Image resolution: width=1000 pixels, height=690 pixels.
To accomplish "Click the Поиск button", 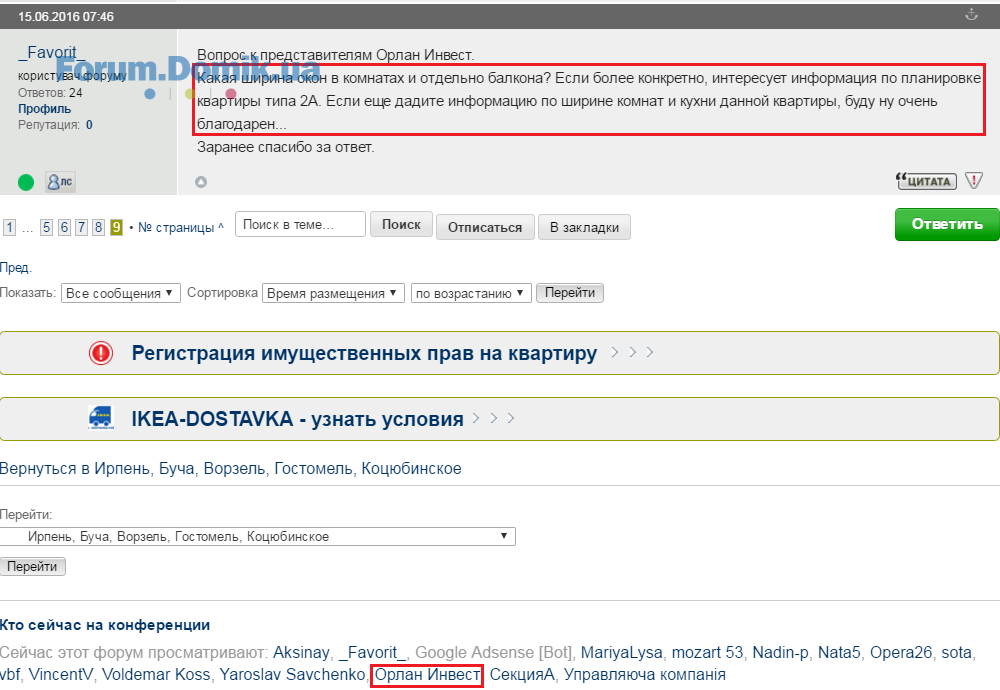I will pyautogui.click(x=401, y=224).
